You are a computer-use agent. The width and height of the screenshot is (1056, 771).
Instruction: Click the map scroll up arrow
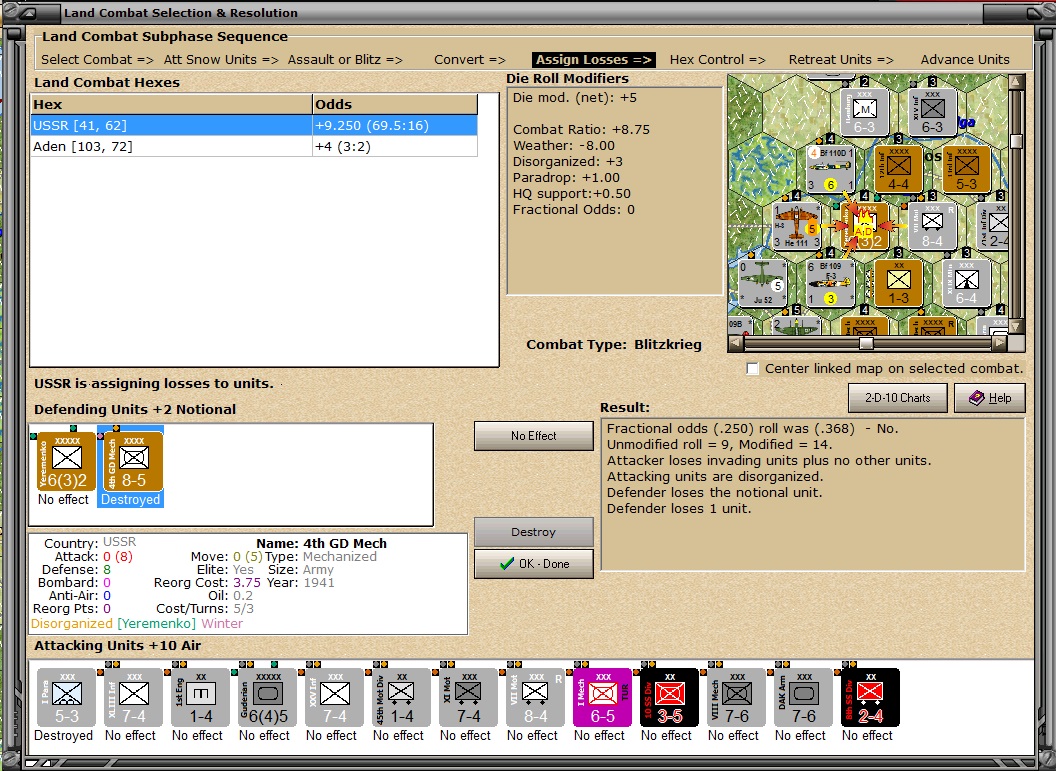1016,82
